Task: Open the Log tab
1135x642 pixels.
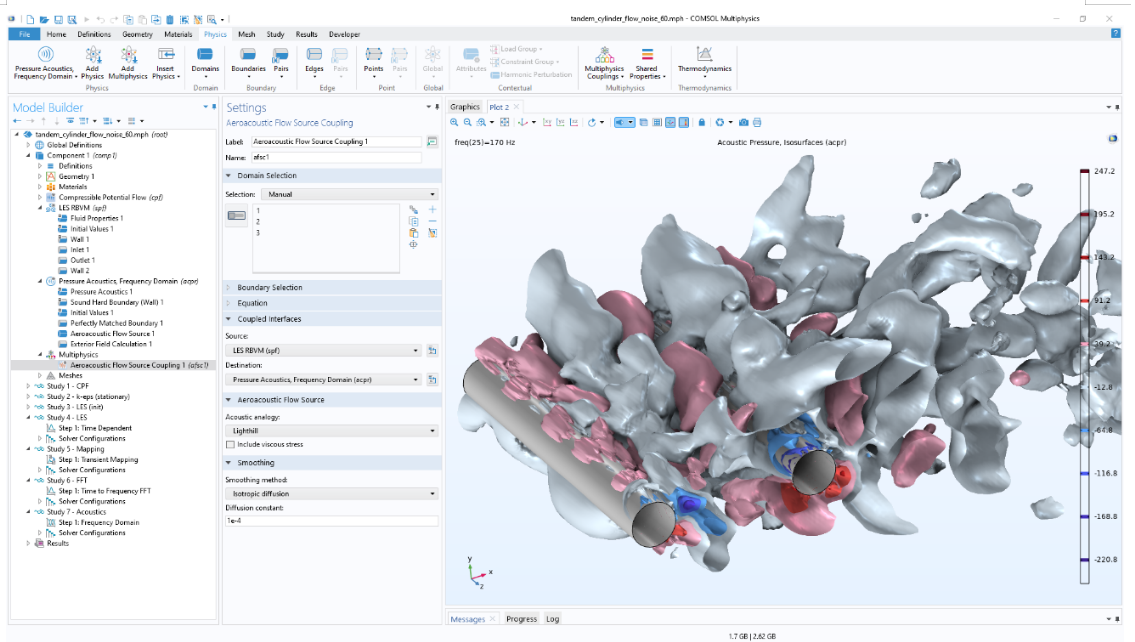Action: click(x=552, y=619)
